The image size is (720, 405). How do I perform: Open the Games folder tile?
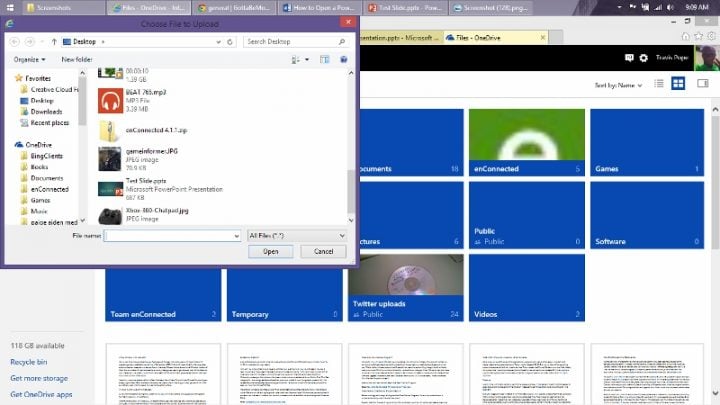click(647, 142)
